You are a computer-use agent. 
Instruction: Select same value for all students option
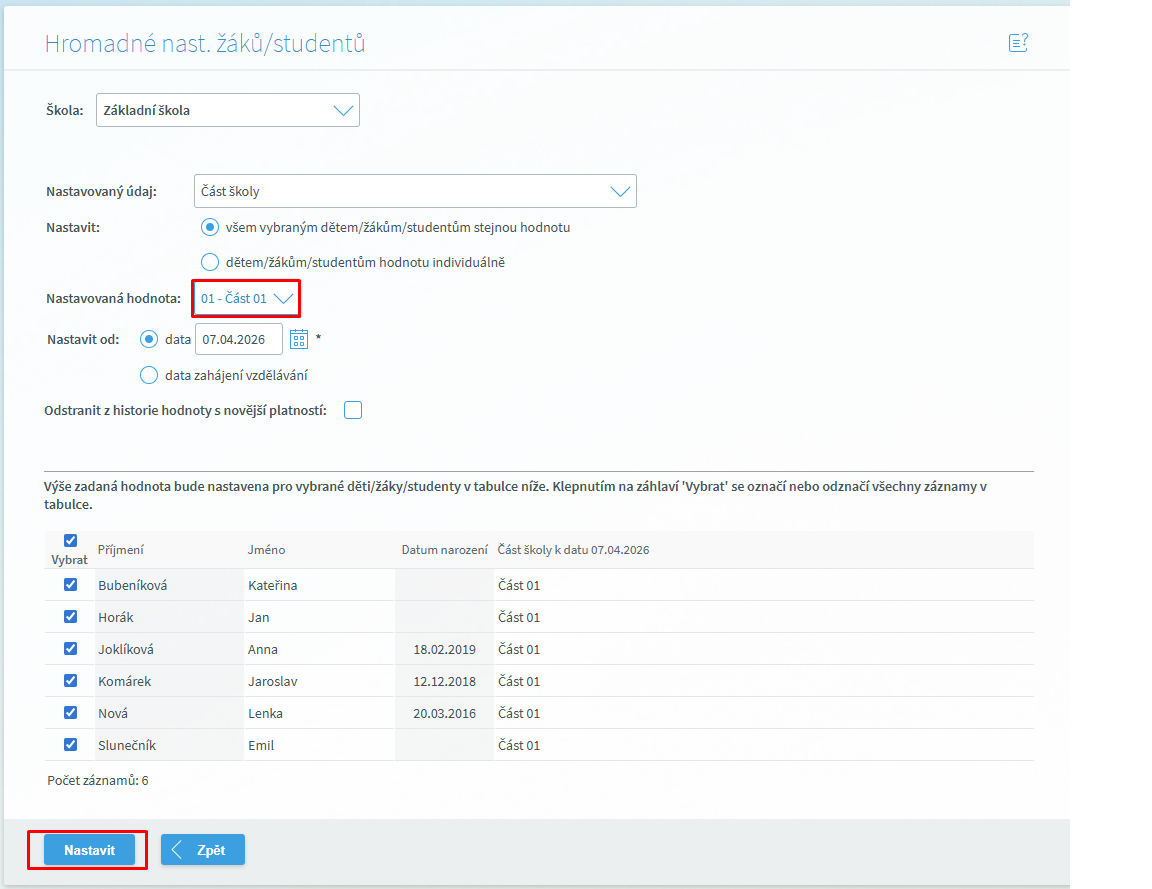pyautogui.click(x=210, y=227)
